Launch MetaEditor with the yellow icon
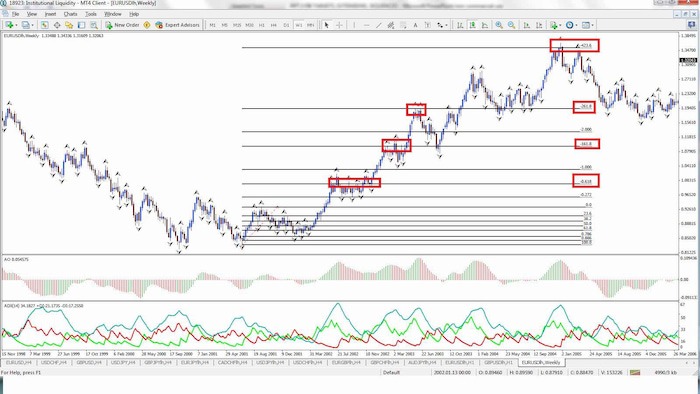700x394 pixels. pyautogui.click(x=146, y=25)
